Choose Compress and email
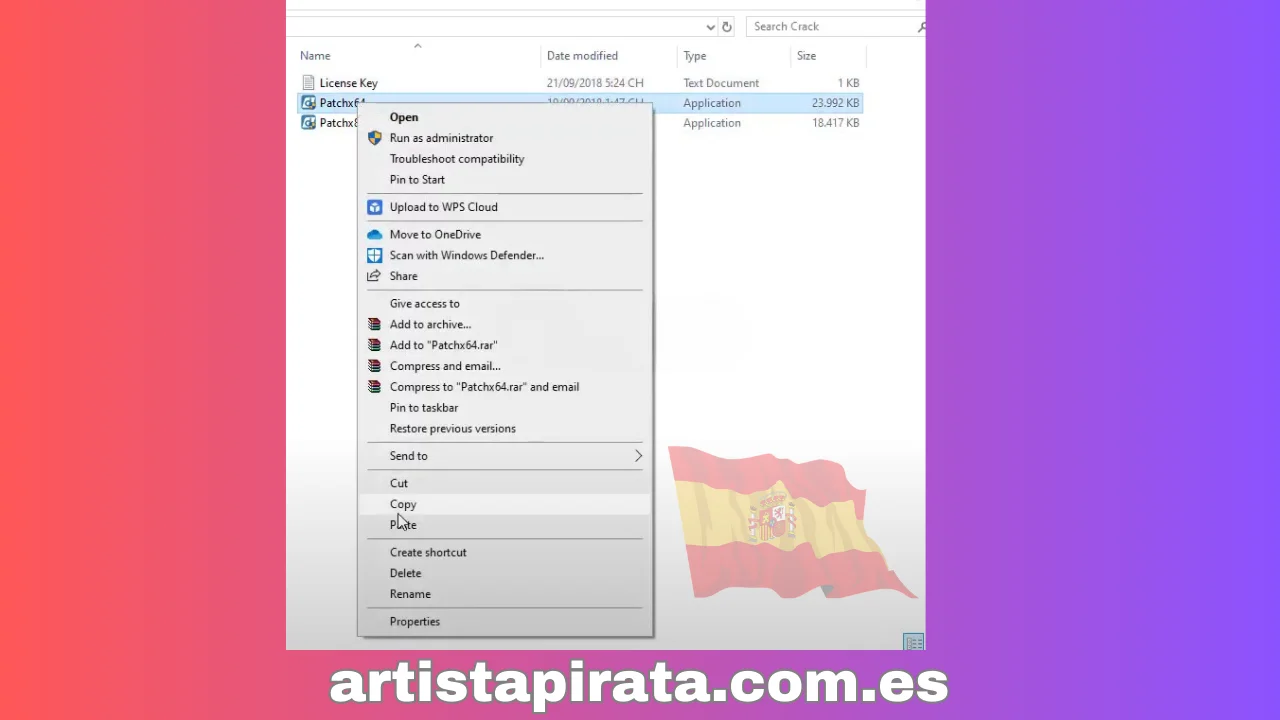Viewport: 1280px width, 720px height. click(445, 366)
